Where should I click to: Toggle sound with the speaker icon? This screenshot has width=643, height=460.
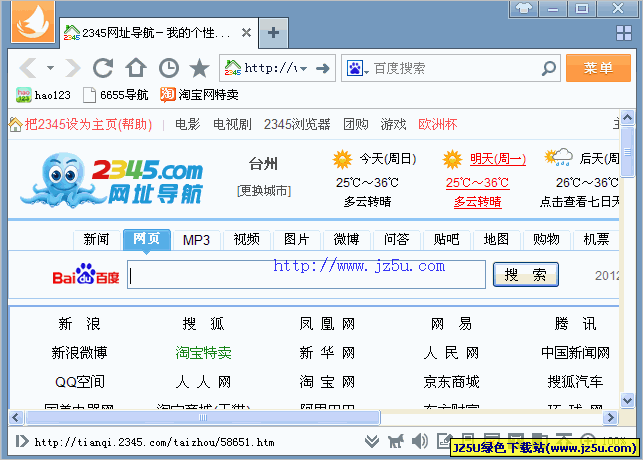coord(420,442)
